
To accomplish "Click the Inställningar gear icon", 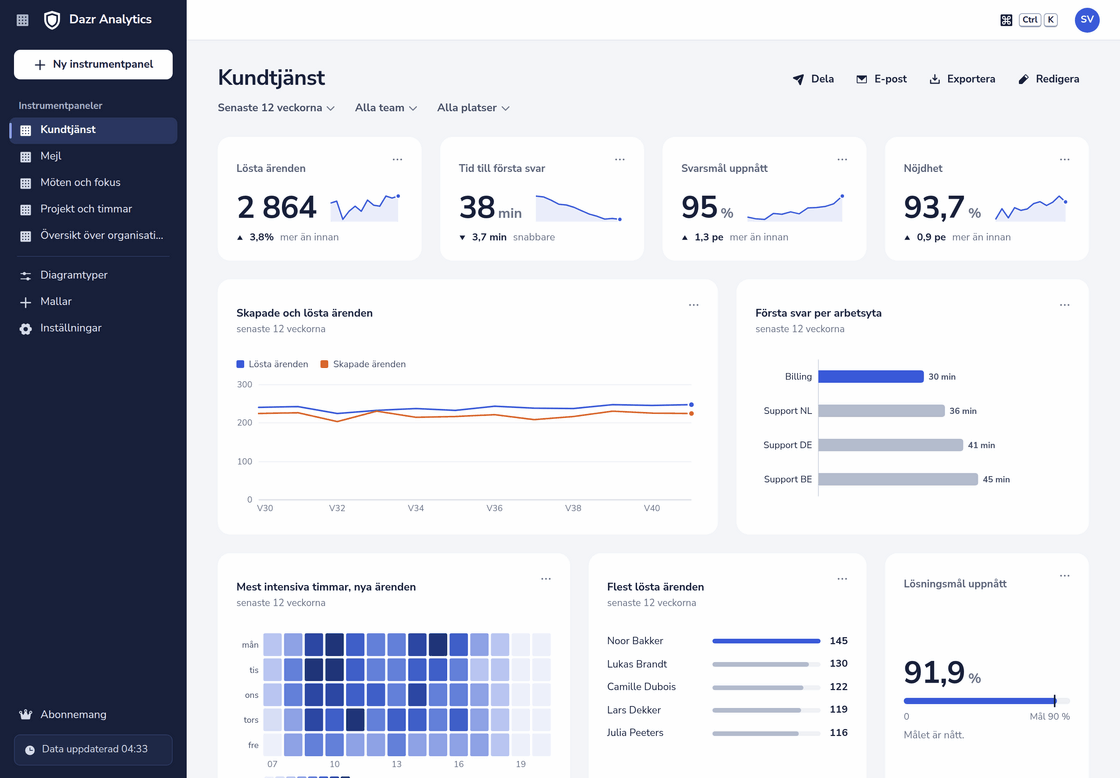I will [26, 329].
